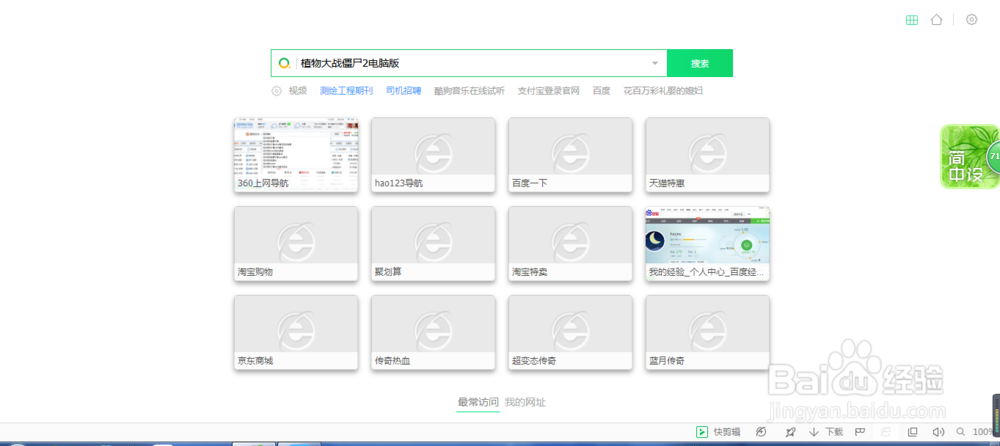This screenshot has height=446, width=1000.
Task: Open 快剪辑 in the status bar
Action: (x=718, y=432)
